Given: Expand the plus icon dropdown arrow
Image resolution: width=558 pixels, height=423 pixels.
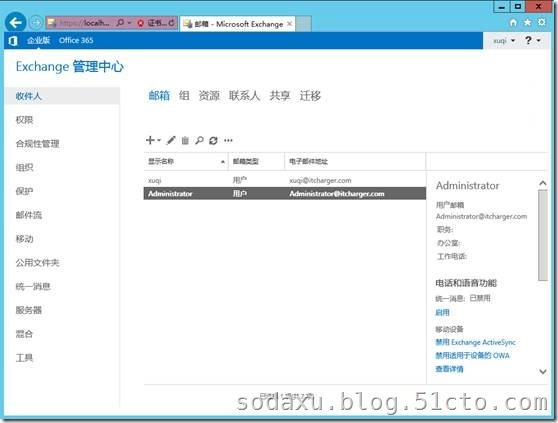Looking at the screenshot, I should pos(159,140).
